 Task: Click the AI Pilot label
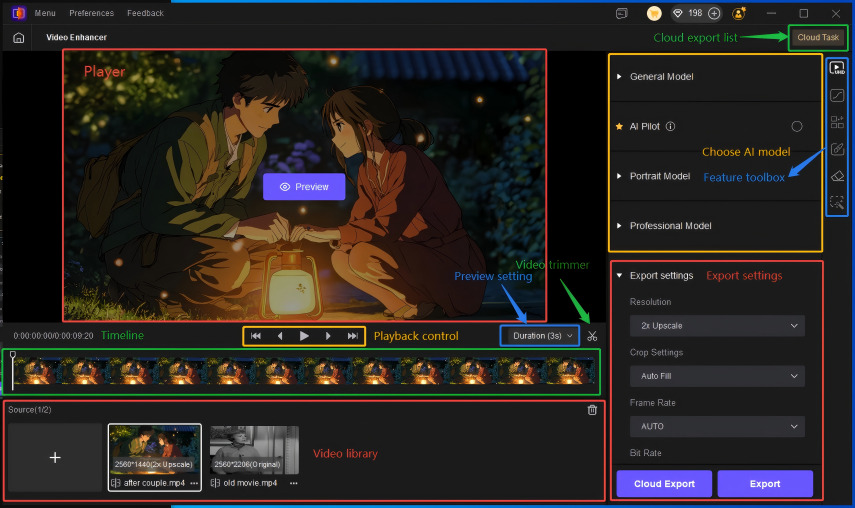(x=645, y=126)
